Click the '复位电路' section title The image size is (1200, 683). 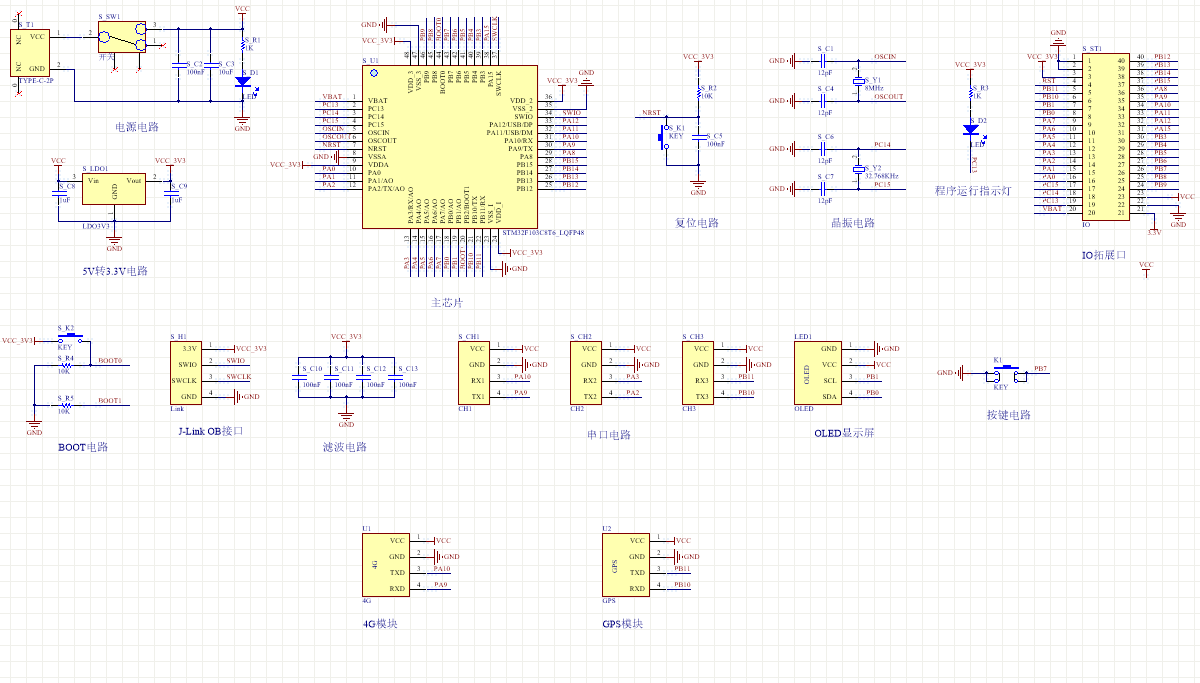[697, 223]
